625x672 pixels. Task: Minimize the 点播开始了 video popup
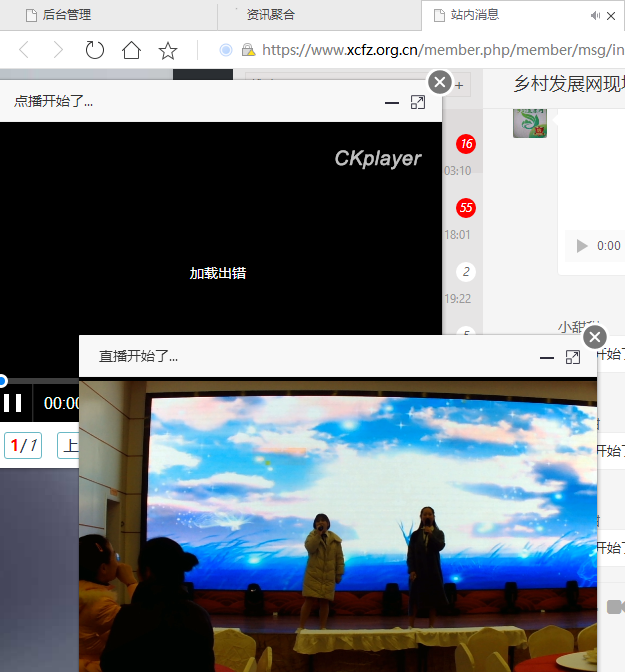(392, 102)
